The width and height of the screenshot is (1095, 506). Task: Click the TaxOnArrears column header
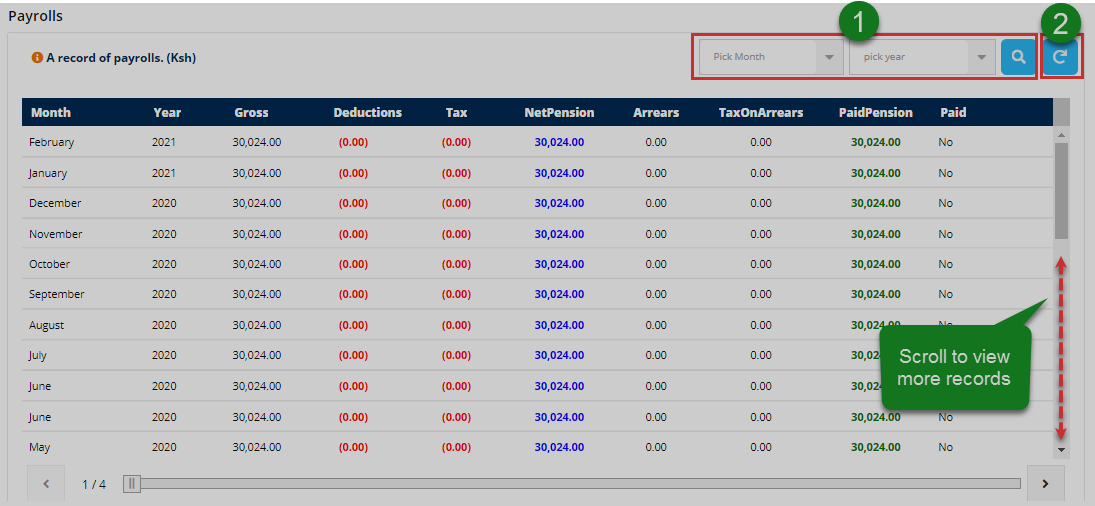[x=760, y=112]
